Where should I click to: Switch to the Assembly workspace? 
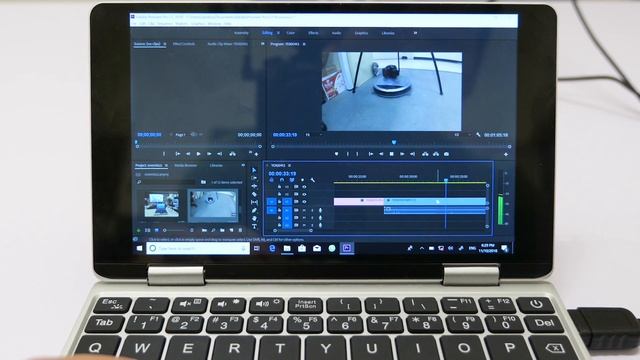[241, 33]
